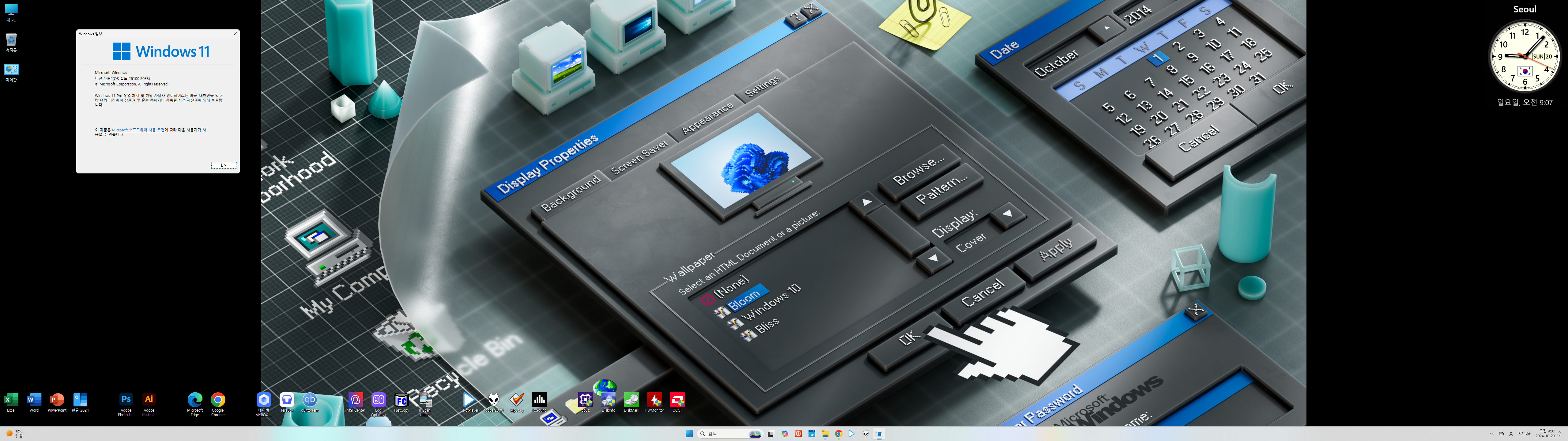
Task: Open the notification bell icon
Action: point(1559,434)
